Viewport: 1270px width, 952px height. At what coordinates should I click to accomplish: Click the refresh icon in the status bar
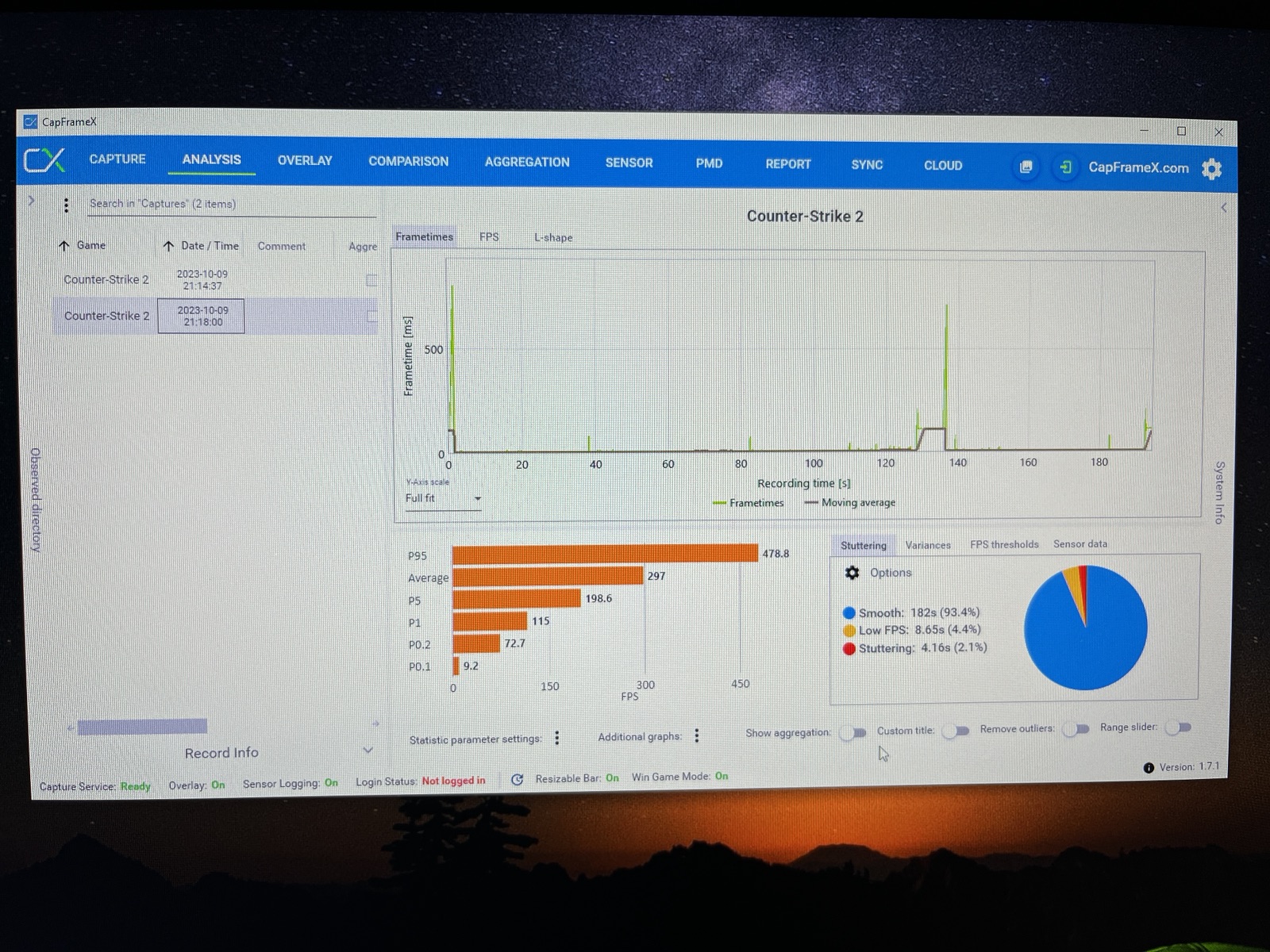click(517, 780)
